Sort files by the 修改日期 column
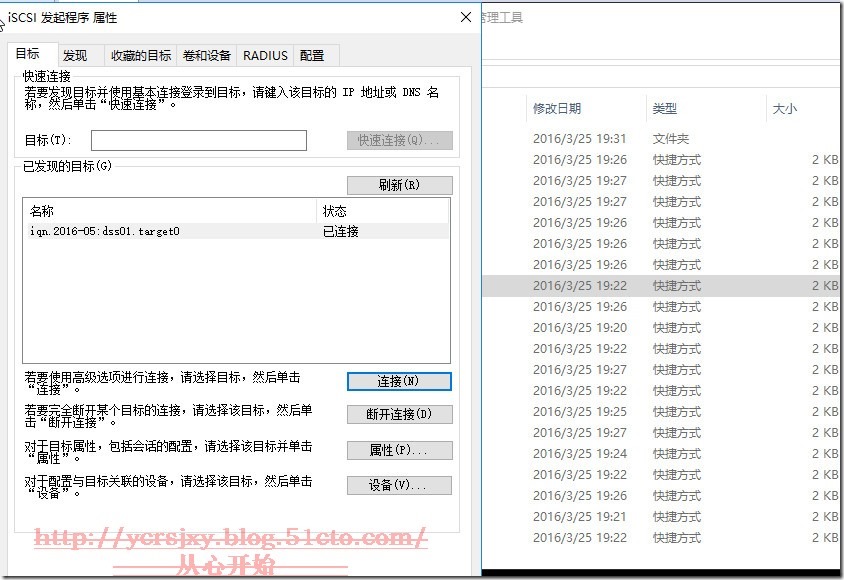 coord(556,108)
